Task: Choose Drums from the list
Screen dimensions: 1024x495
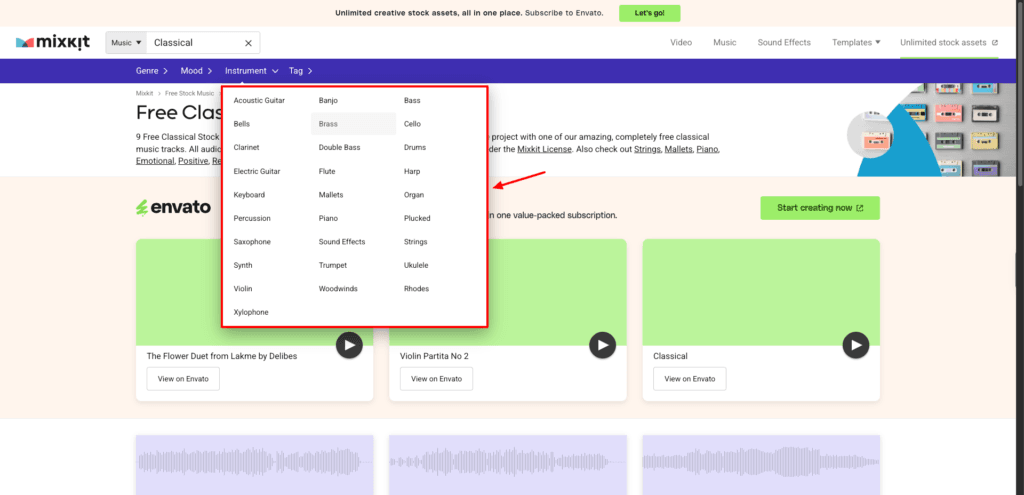Action: tap(415, 148)
